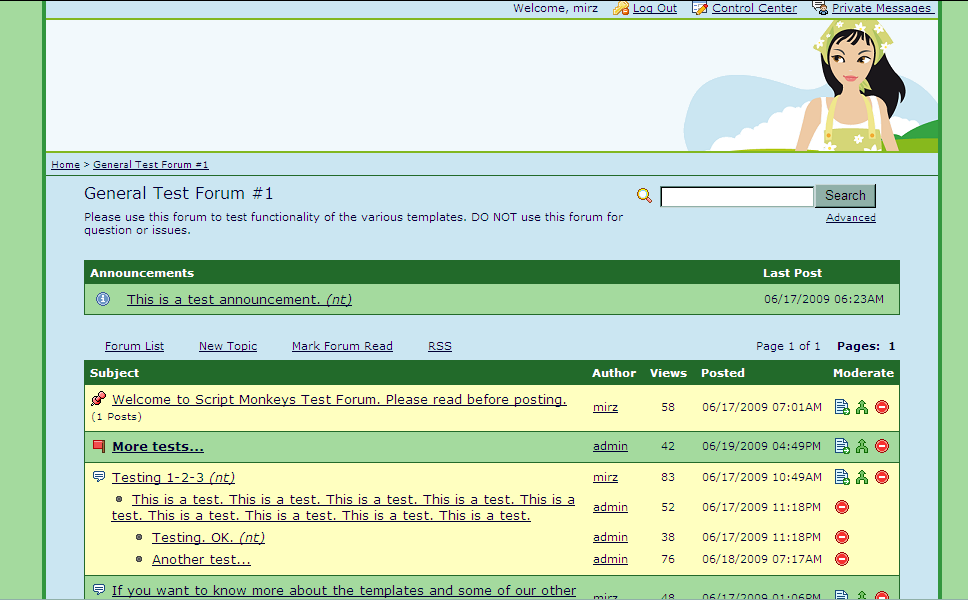Click the key icon beside Log Out
This screenshot has width=968, height=600.
click(x=620, y=8)
